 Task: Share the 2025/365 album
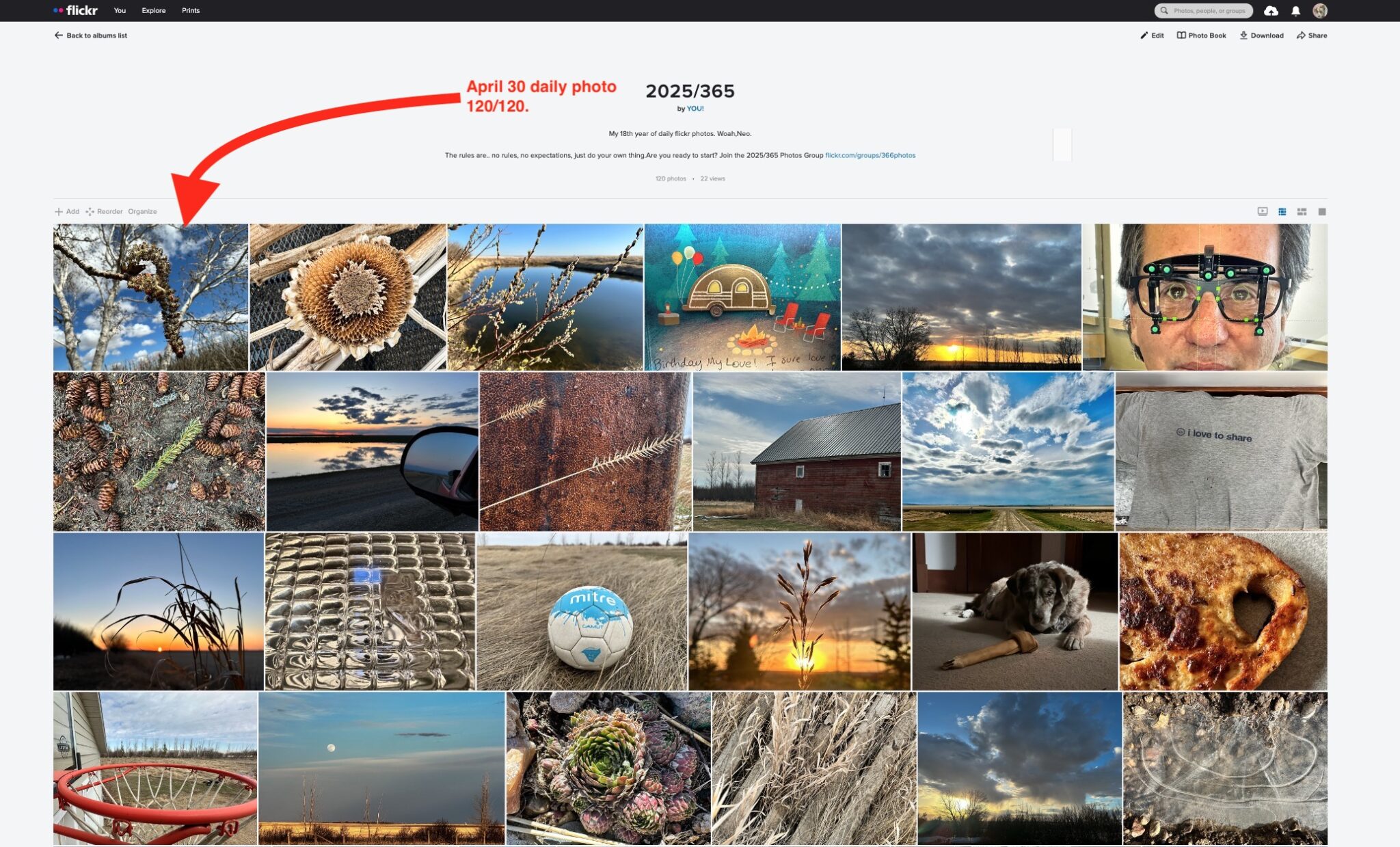(x=1312, y=36)
